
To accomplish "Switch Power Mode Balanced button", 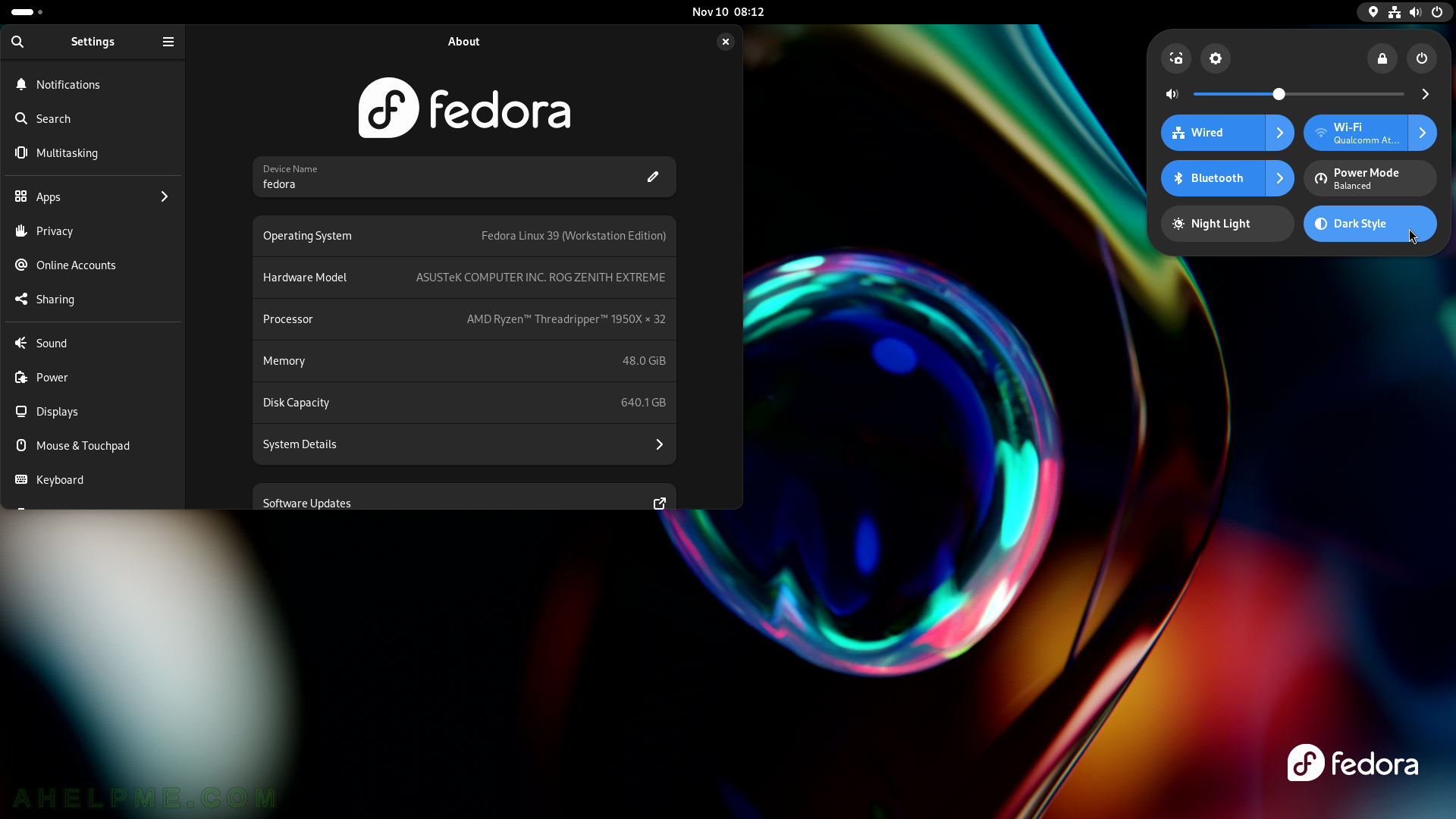I will click(x=1370, y=178).
